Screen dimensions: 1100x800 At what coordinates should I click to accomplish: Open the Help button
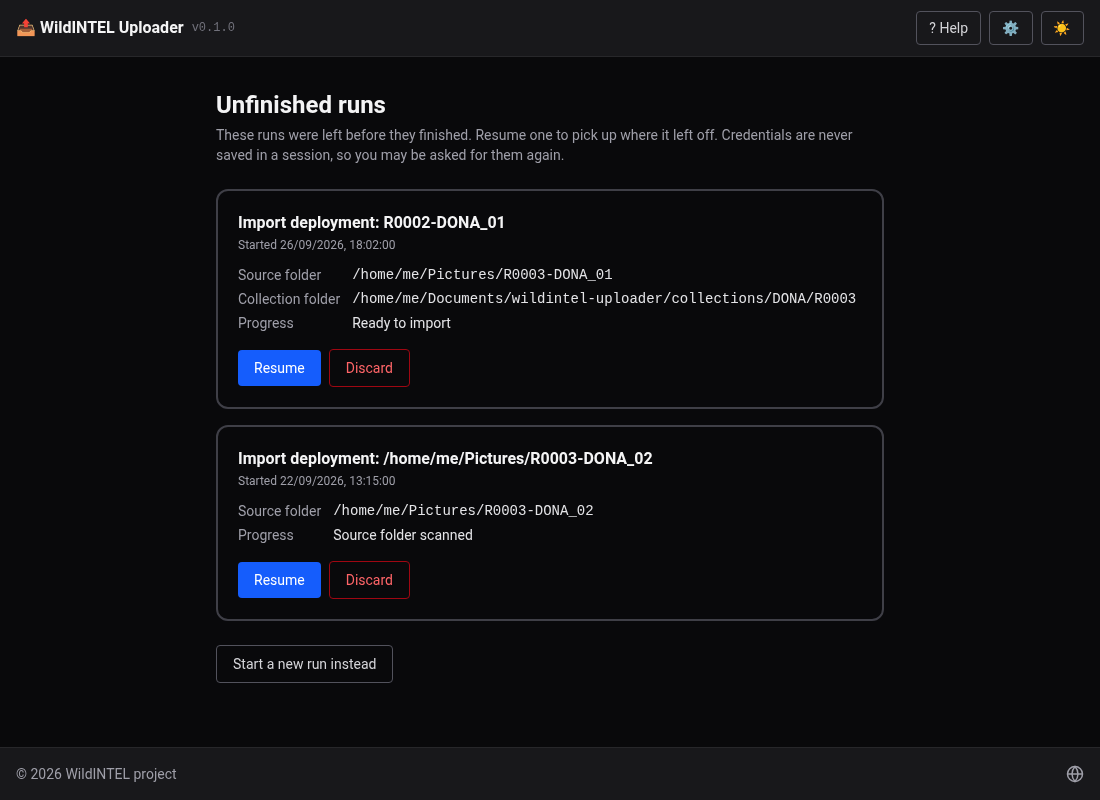[x=948, y=28]
